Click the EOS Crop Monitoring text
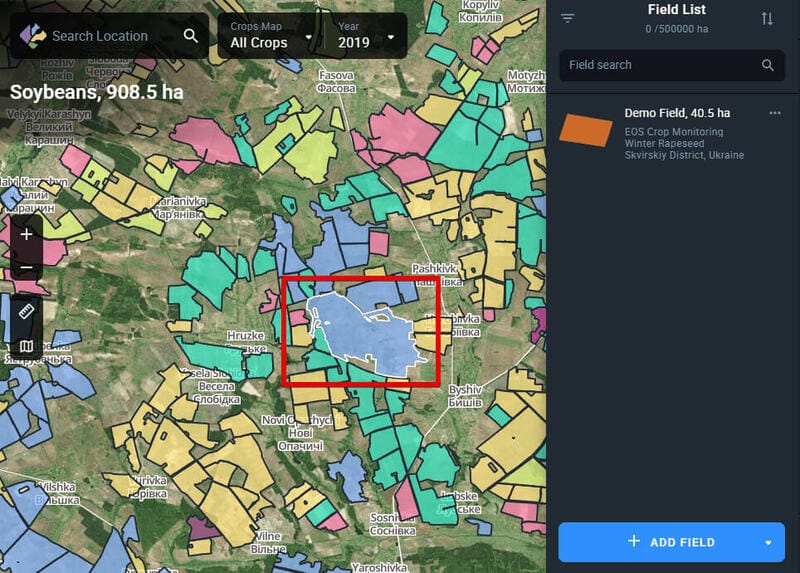 click(x=673, y=132)
